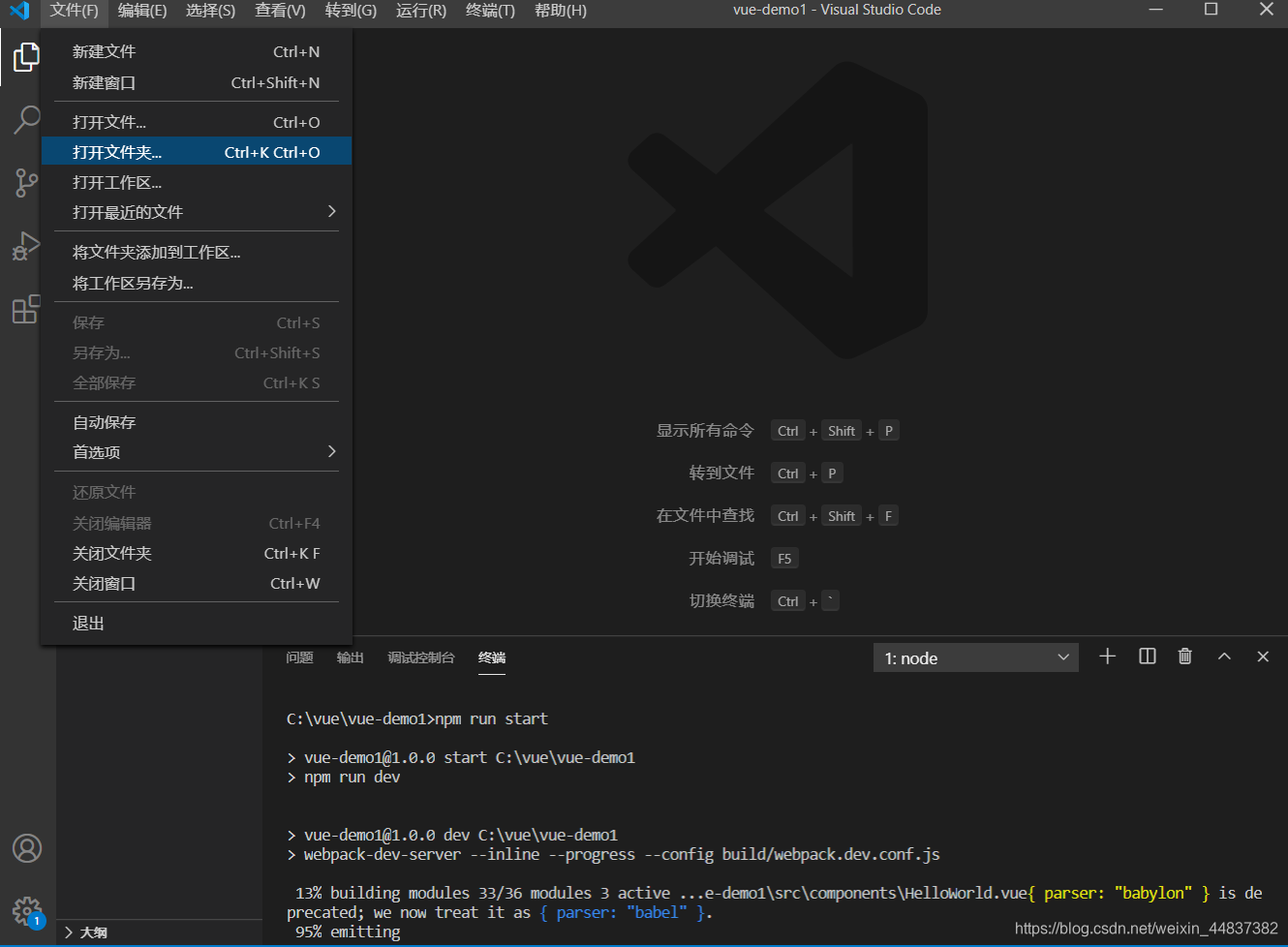
Task: Expand the 大纲 outline section
Action: pyautogui.click(x=159, y=932)
